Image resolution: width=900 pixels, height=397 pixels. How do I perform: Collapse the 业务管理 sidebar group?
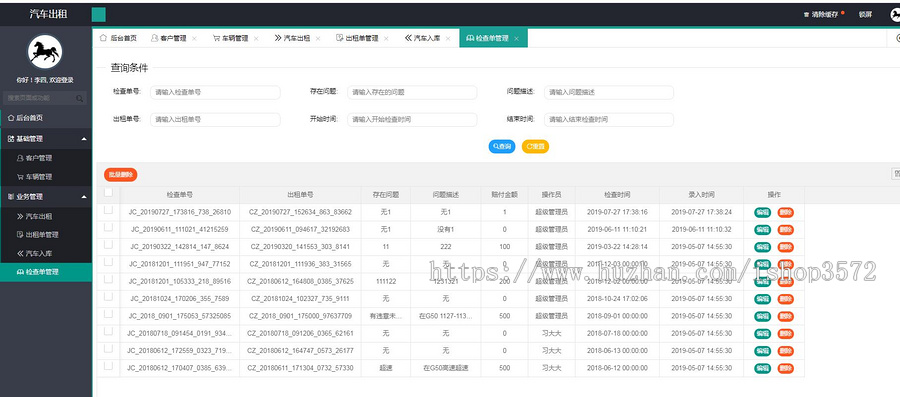pos(46,196)
